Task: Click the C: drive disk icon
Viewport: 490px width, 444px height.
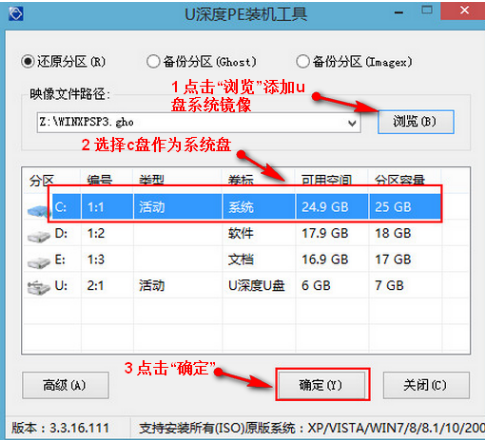Action: 38,210
